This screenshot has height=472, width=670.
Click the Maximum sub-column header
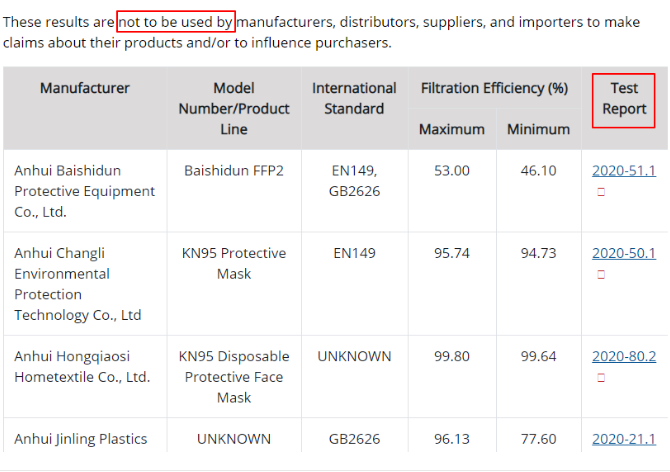click(452, 129)
